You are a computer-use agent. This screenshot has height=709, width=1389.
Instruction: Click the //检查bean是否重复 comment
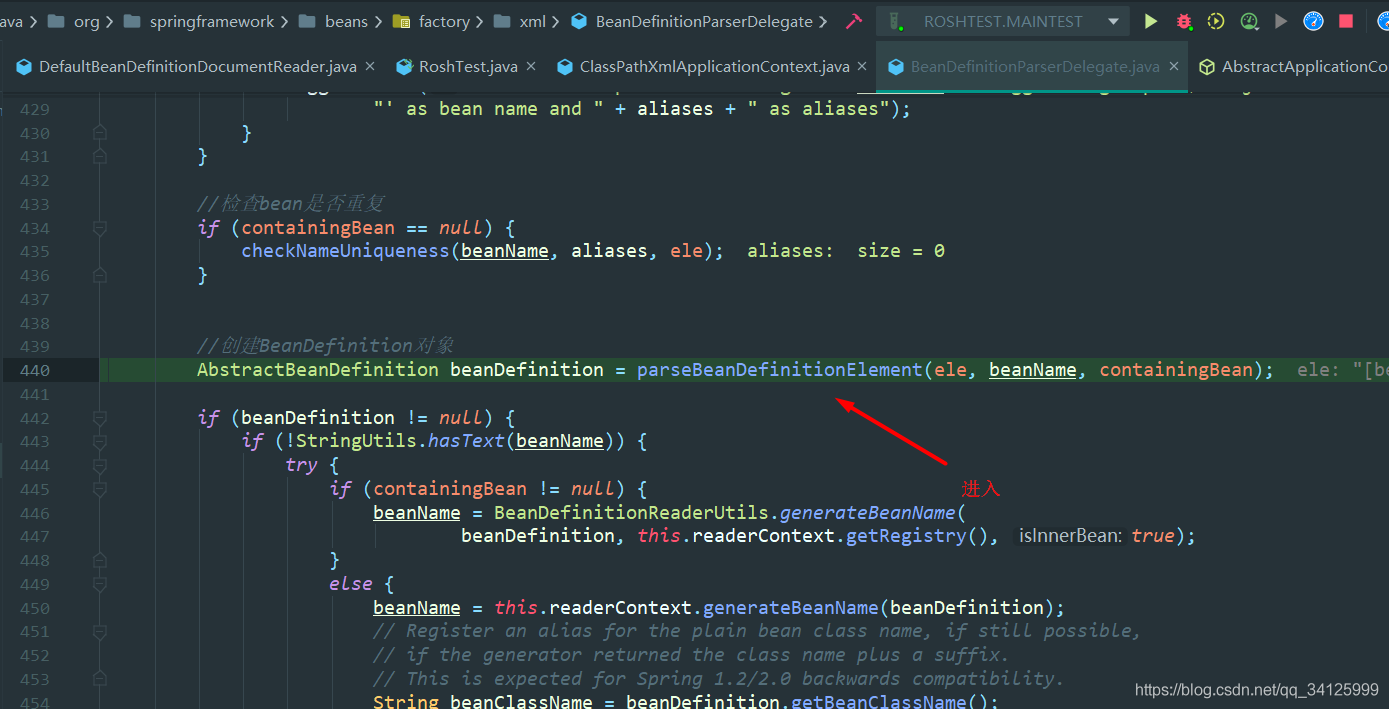pyautogui.click(x=291, y=204)
